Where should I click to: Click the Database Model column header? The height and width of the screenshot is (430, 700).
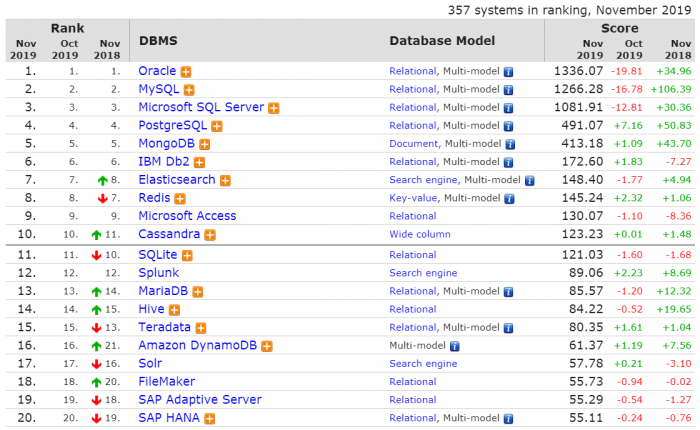pyautogui.click(x=442, y=41)
